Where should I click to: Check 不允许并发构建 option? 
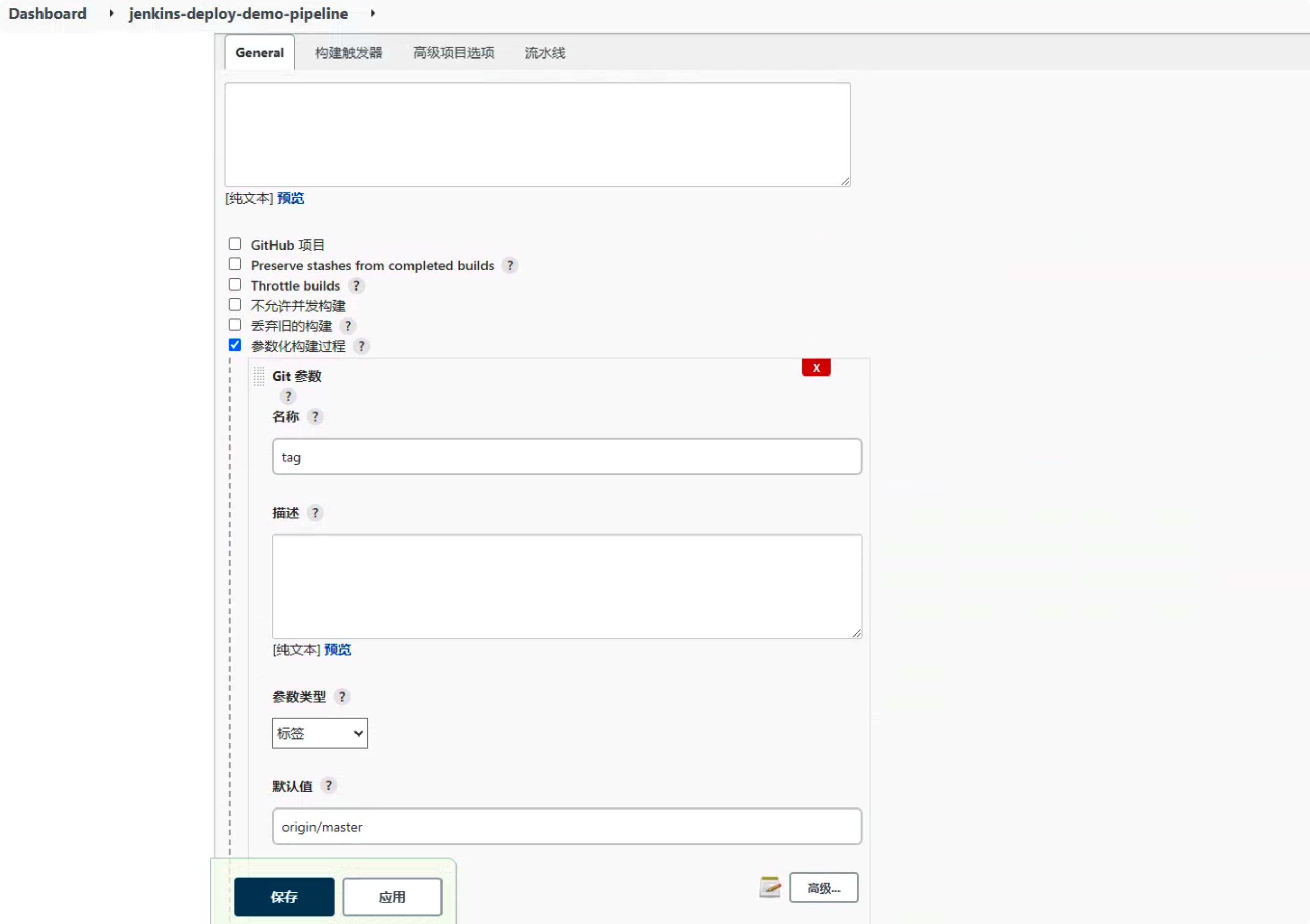click(x=235, y=305)
